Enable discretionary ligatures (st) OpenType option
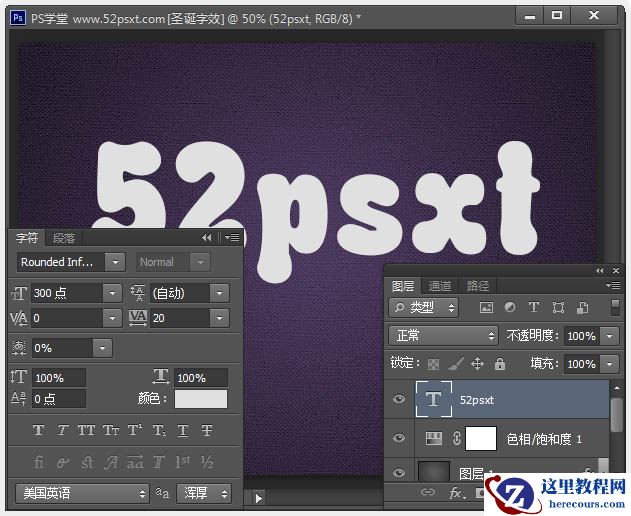631x516 pixels. pos(87,462)
